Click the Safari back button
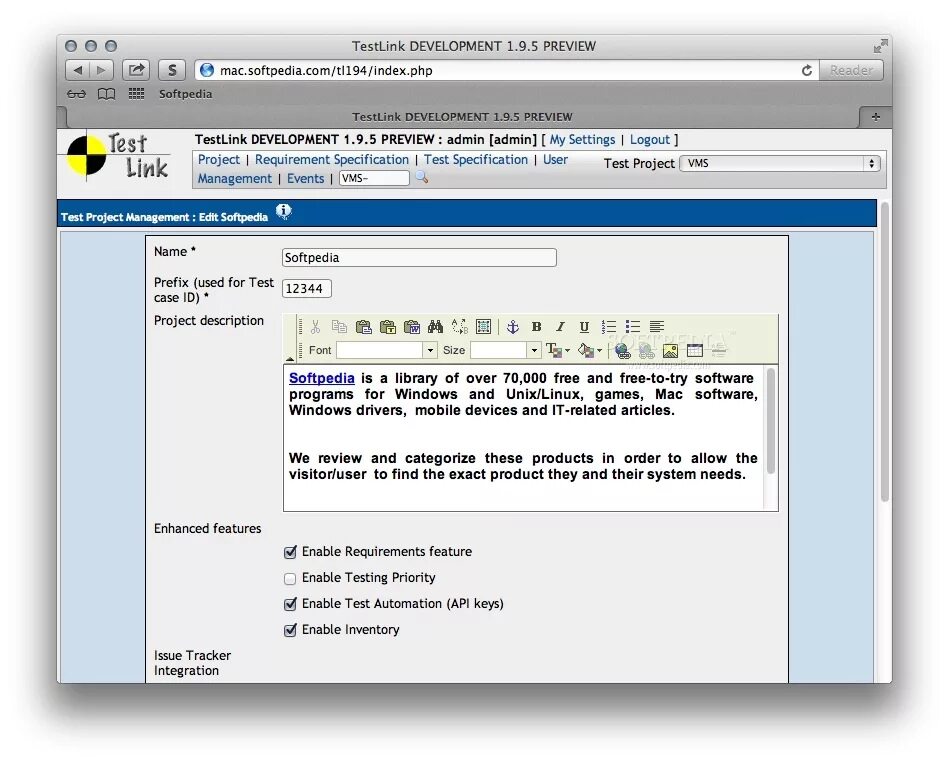Viewport: 949px width, 762px height. tap(78, 70)
